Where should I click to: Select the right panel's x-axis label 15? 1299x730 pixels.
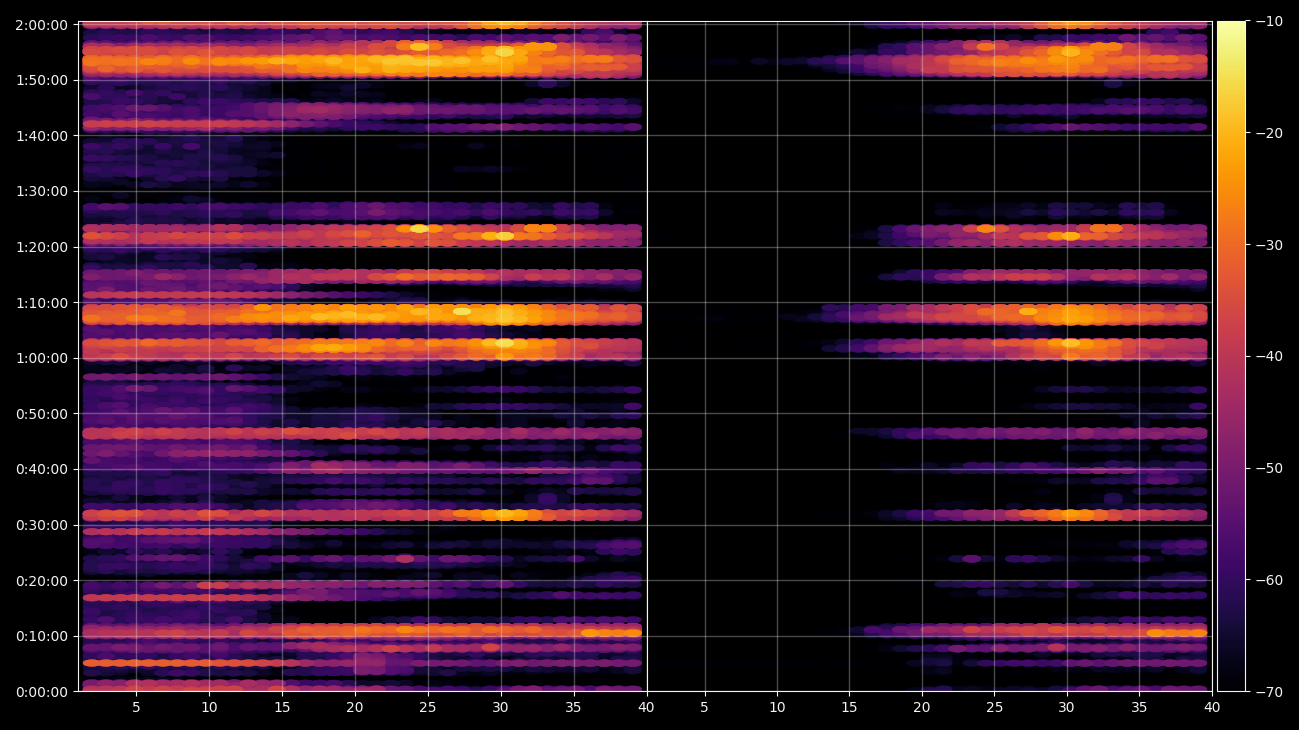click(x=850, y=708)
